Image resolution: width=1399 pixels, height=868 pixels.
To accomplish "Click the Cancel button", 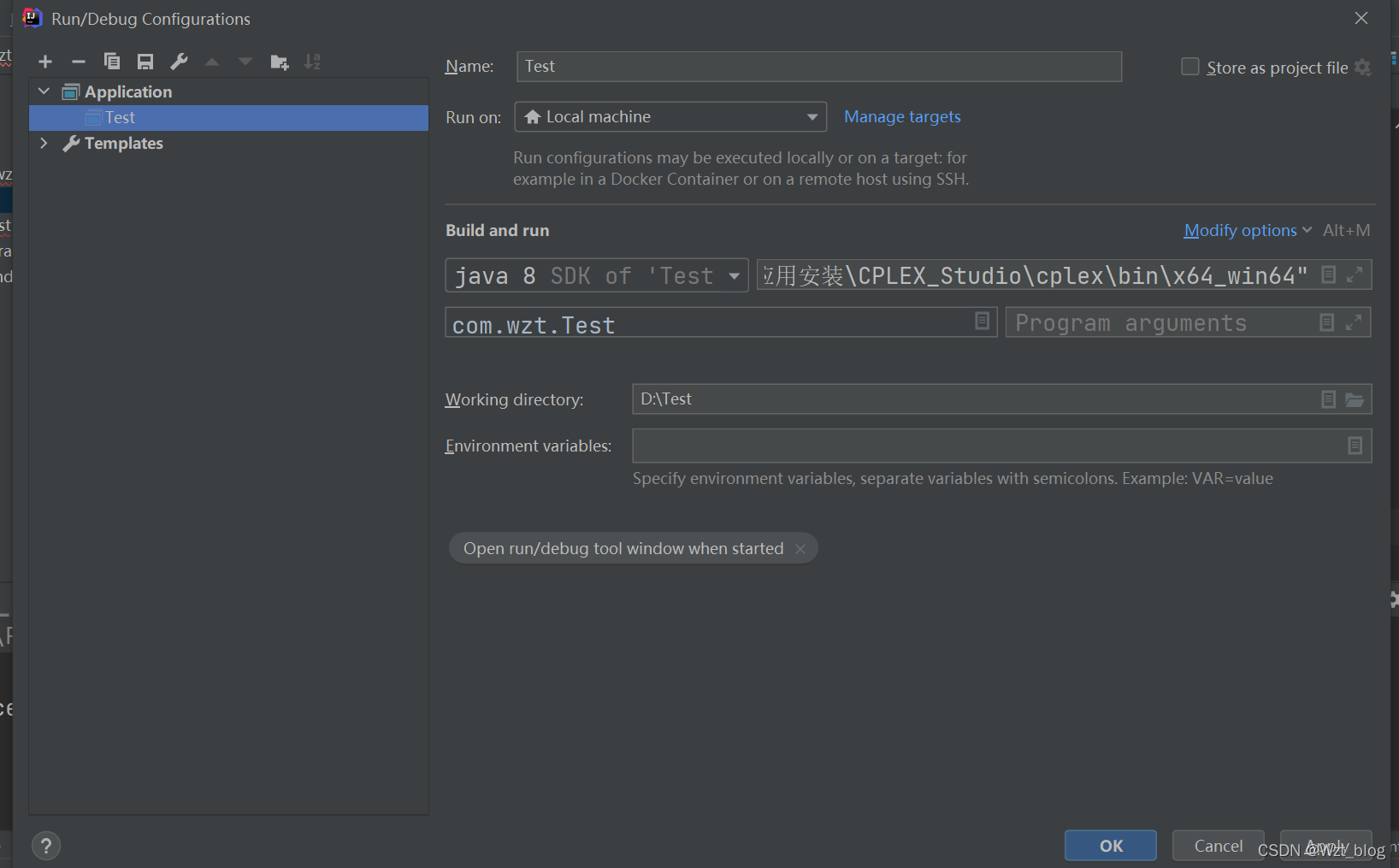I will click(x=1219, y=846).
